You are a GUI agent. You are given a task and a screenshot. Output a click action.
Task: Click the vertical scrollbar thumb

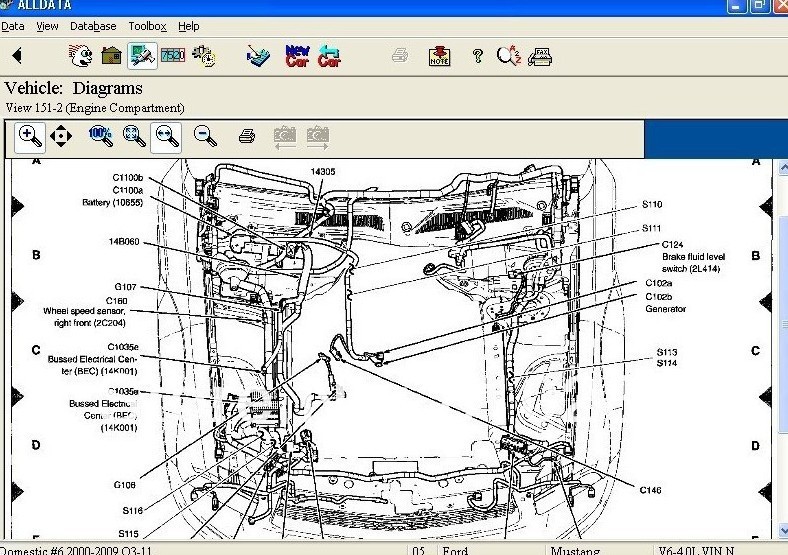pyautogui.click(x=783, y=324)
